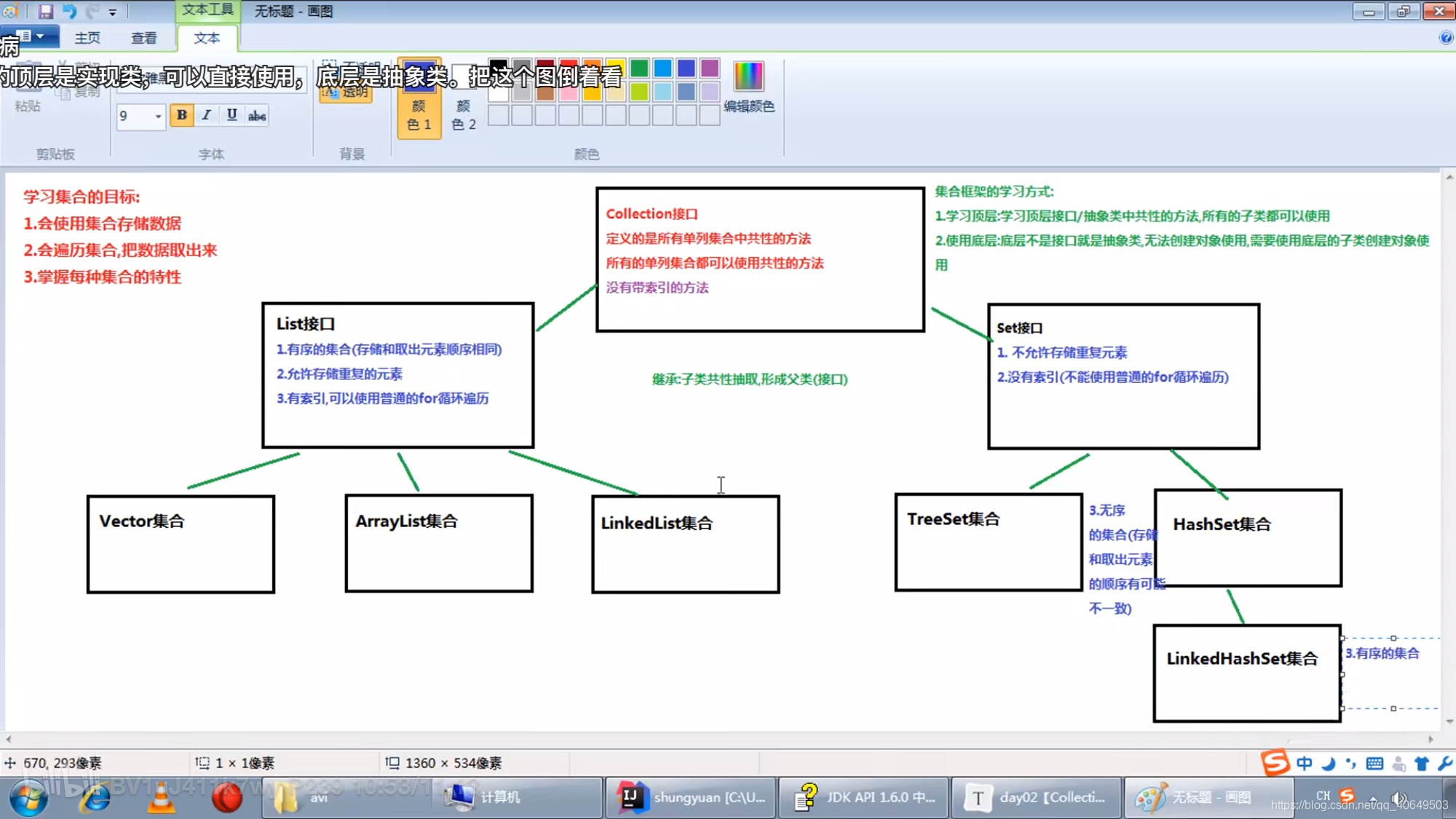Select 颜色 1 (Color 1) button
Screen dimensions: 1456x819
(419, 98)
